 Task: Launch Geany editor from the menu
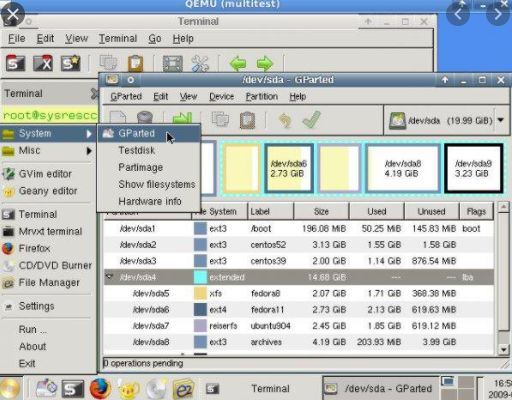click(x=47, y=191)
